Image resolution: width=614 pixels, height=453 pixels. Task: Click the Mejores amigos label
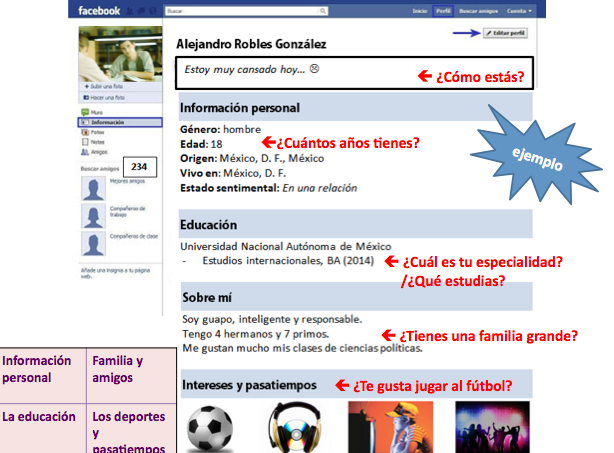127,181
